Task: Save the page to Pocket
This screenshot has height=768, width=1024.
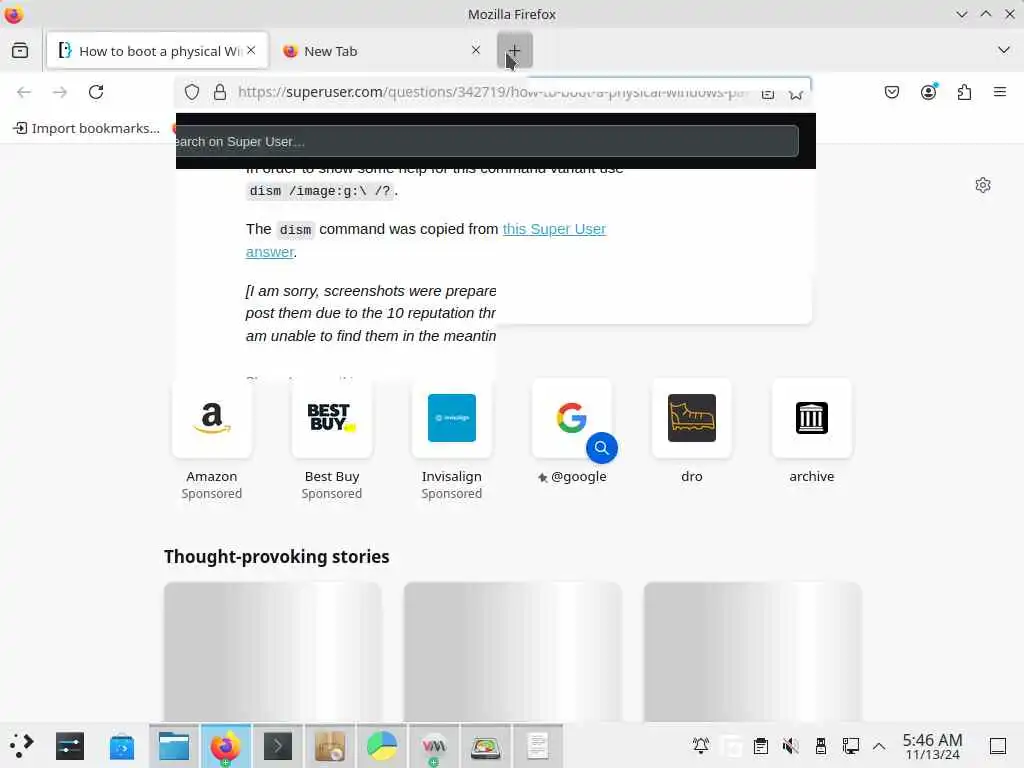Action: [x=891, y=92]
